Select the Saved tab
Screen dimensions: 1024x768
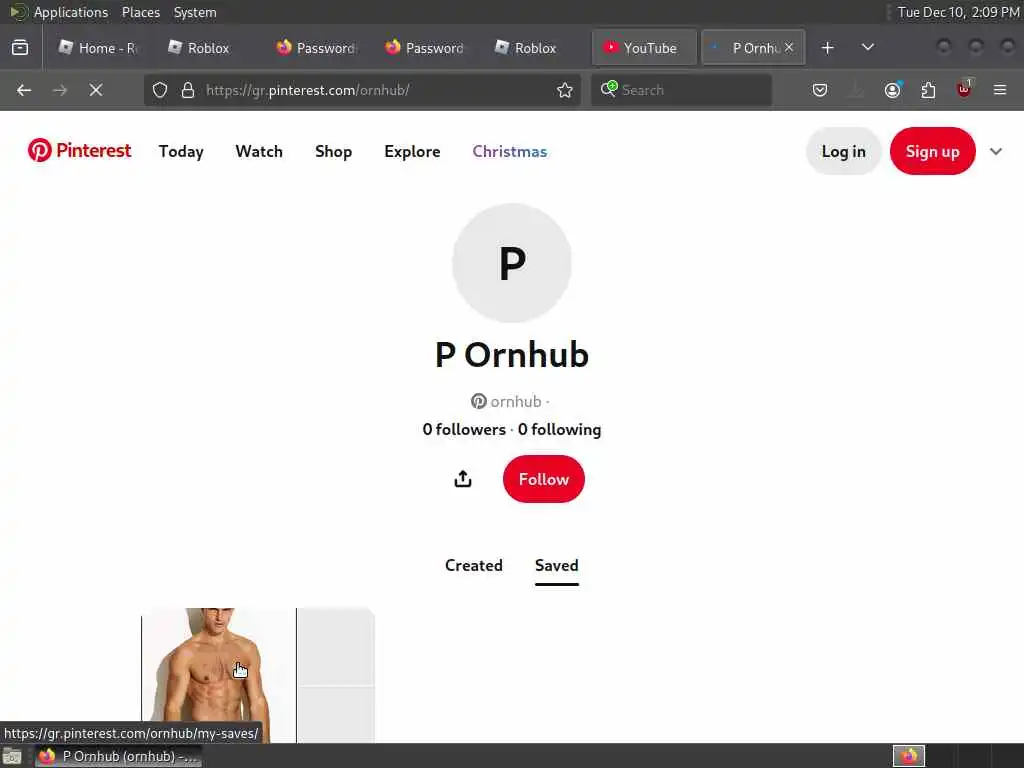tap(556, 566)
